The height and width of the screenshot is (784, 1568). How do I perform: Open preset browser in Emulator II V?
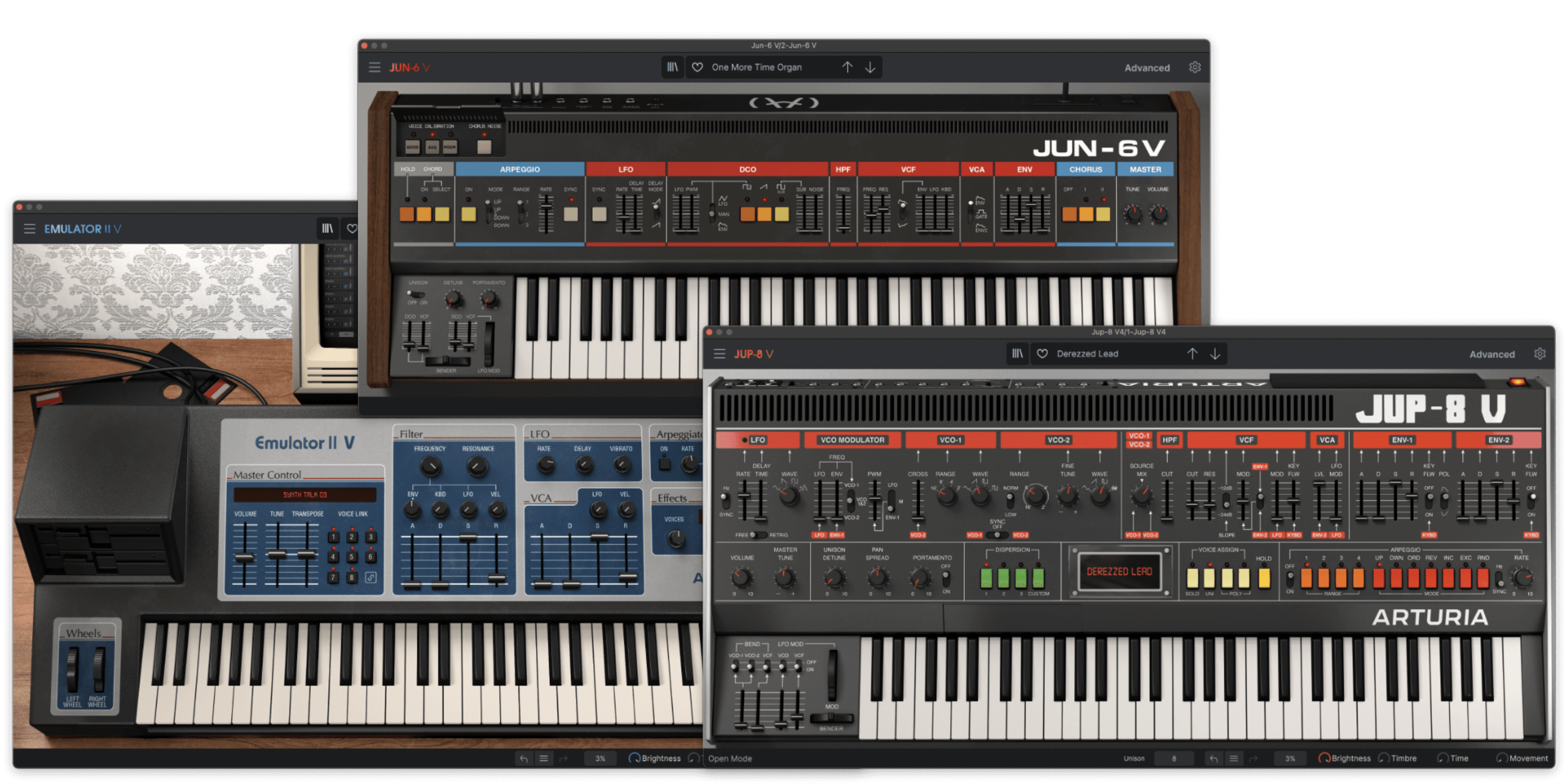click(328, 228)
